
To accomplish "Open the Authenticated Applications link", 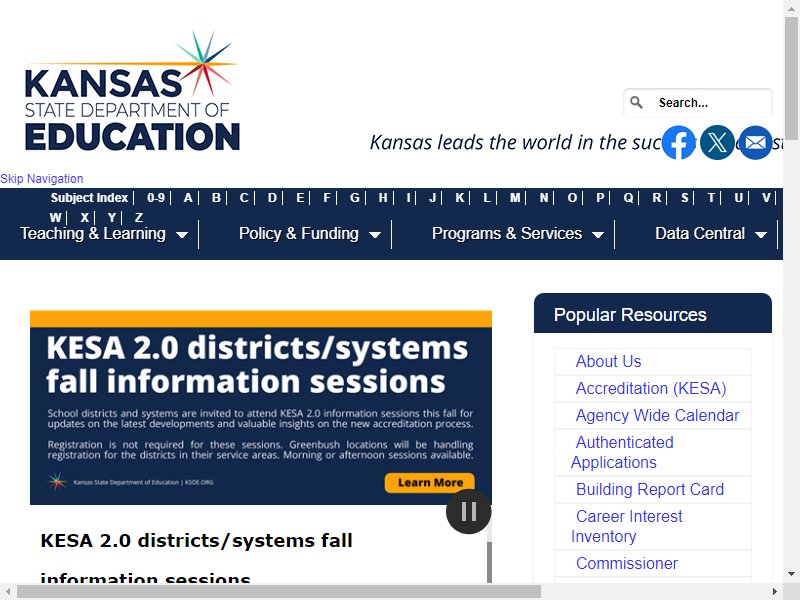I will click(x=622, y=452).
